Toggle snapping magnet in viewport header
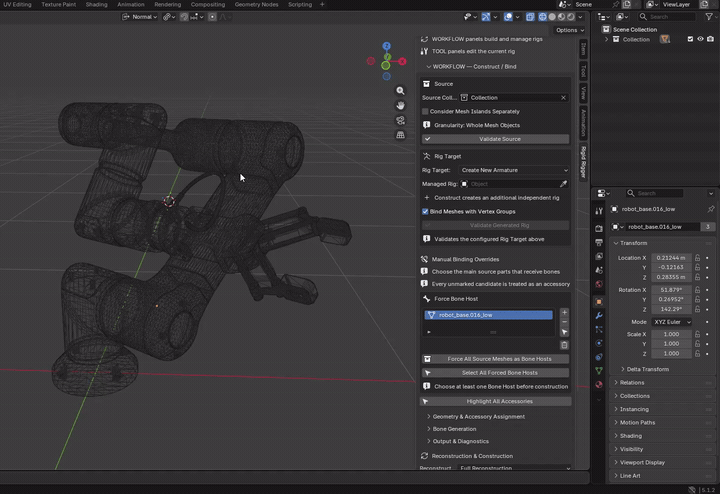The height and width of the screenshot is (494, 720). 184,17
